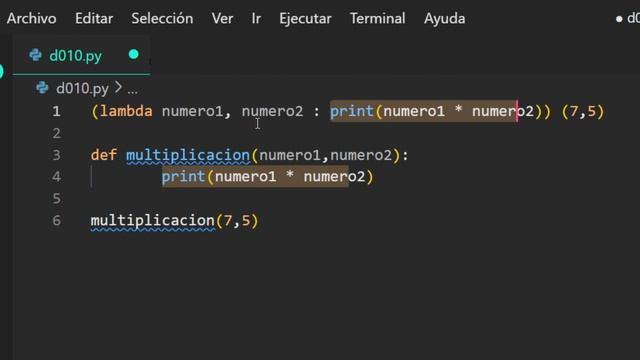The image size is (640, 360).
Task: Click d010.py in the breadcrumb path
Action: coord(82,89)
